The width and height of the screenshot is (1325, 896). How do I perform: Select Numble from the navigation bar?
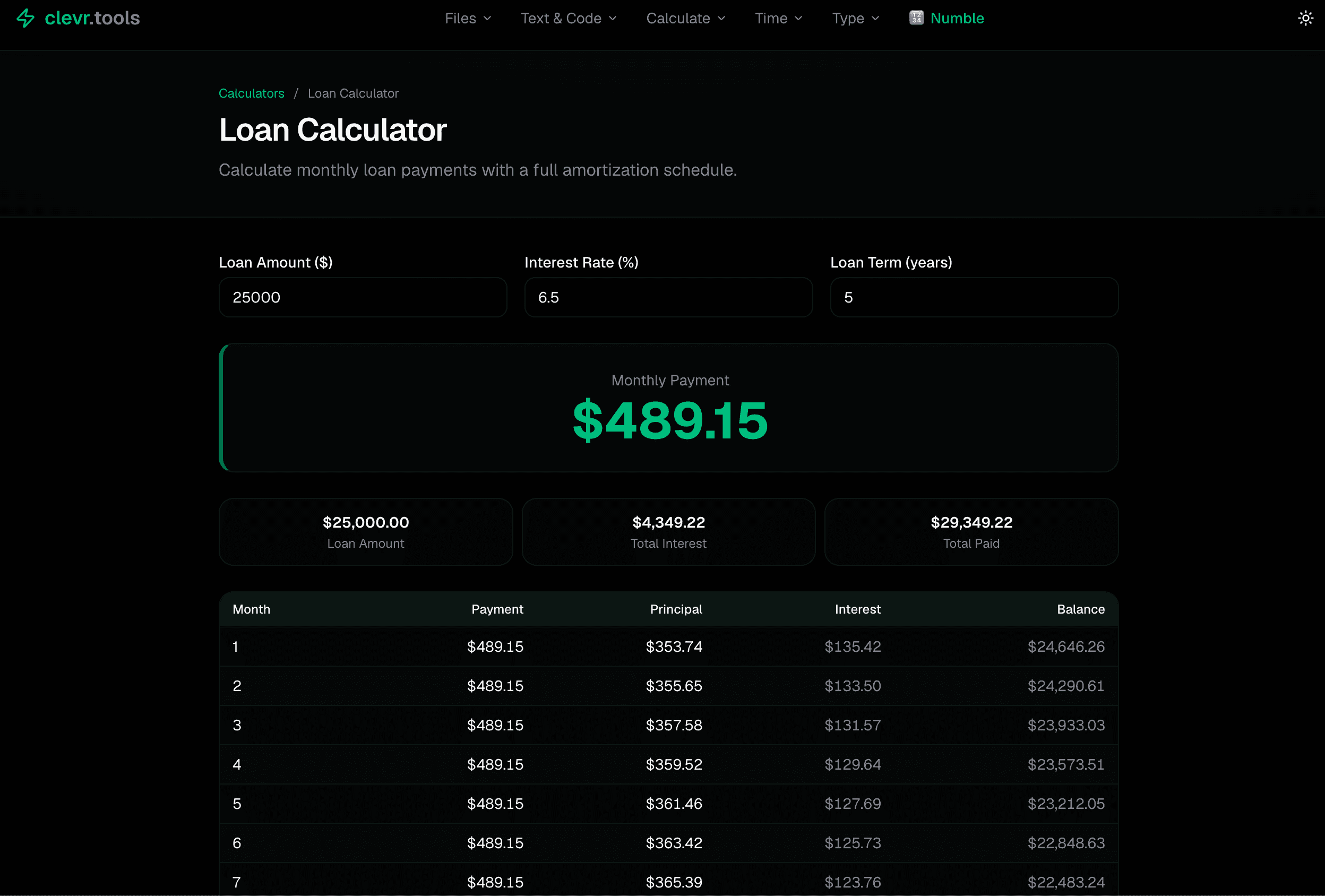click(x=957, y=18)
